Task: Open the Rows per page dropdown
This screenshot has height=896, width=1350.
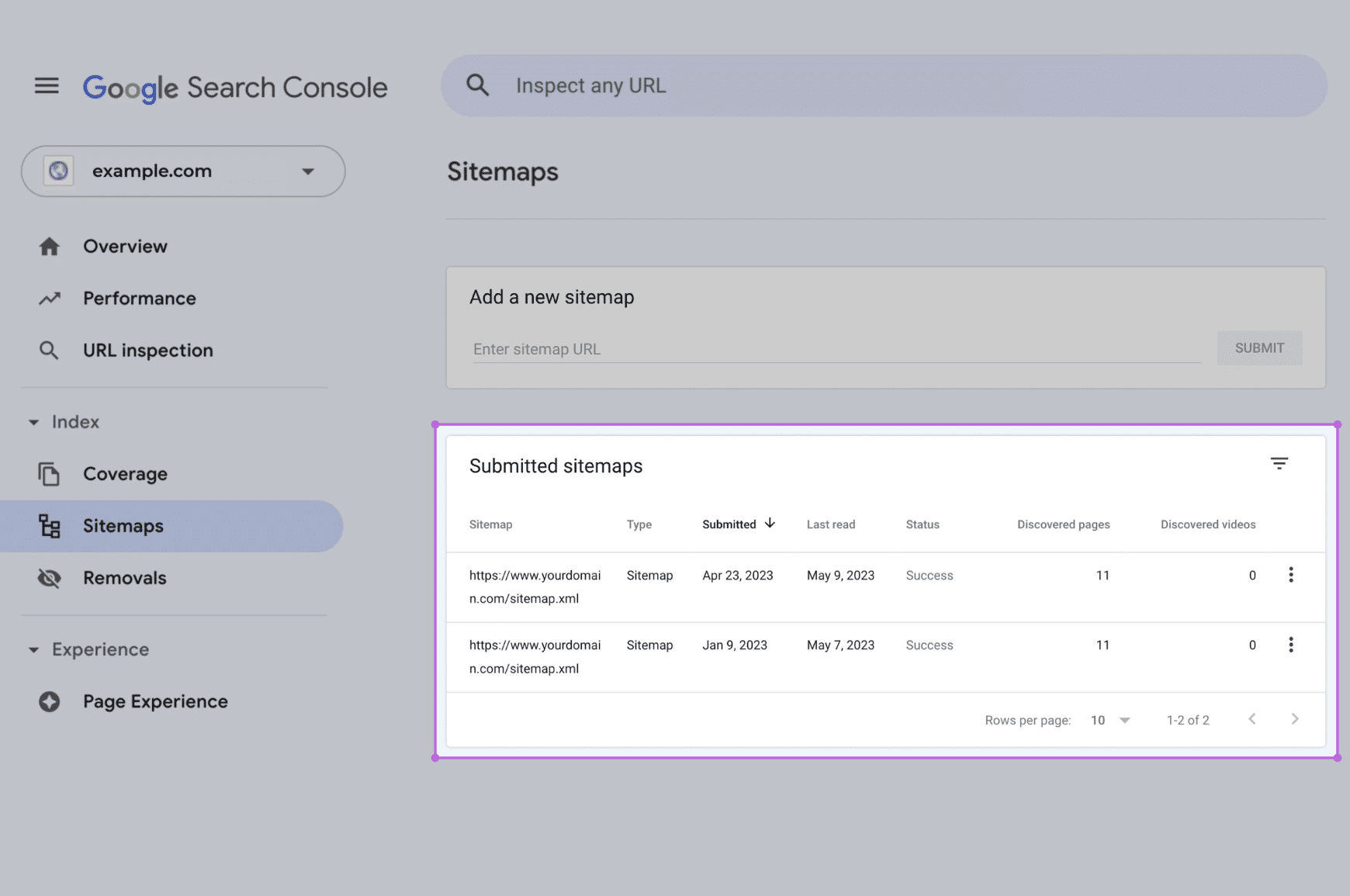Action: coord(1109,720)
